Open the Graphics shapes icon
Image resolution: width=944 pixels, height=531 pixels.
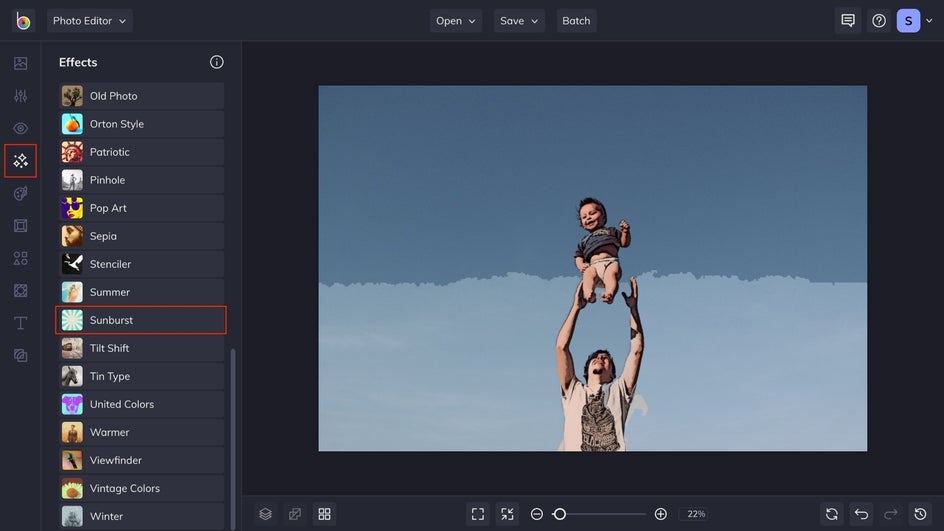[x=20, y=258]
